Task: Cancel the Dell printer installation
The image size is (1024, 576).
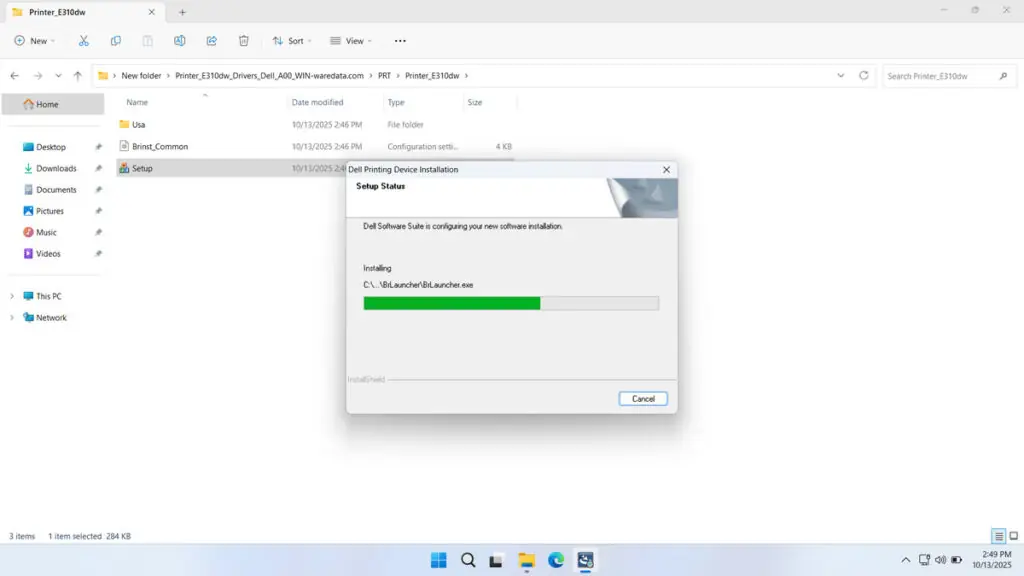Action: [643, 398]
